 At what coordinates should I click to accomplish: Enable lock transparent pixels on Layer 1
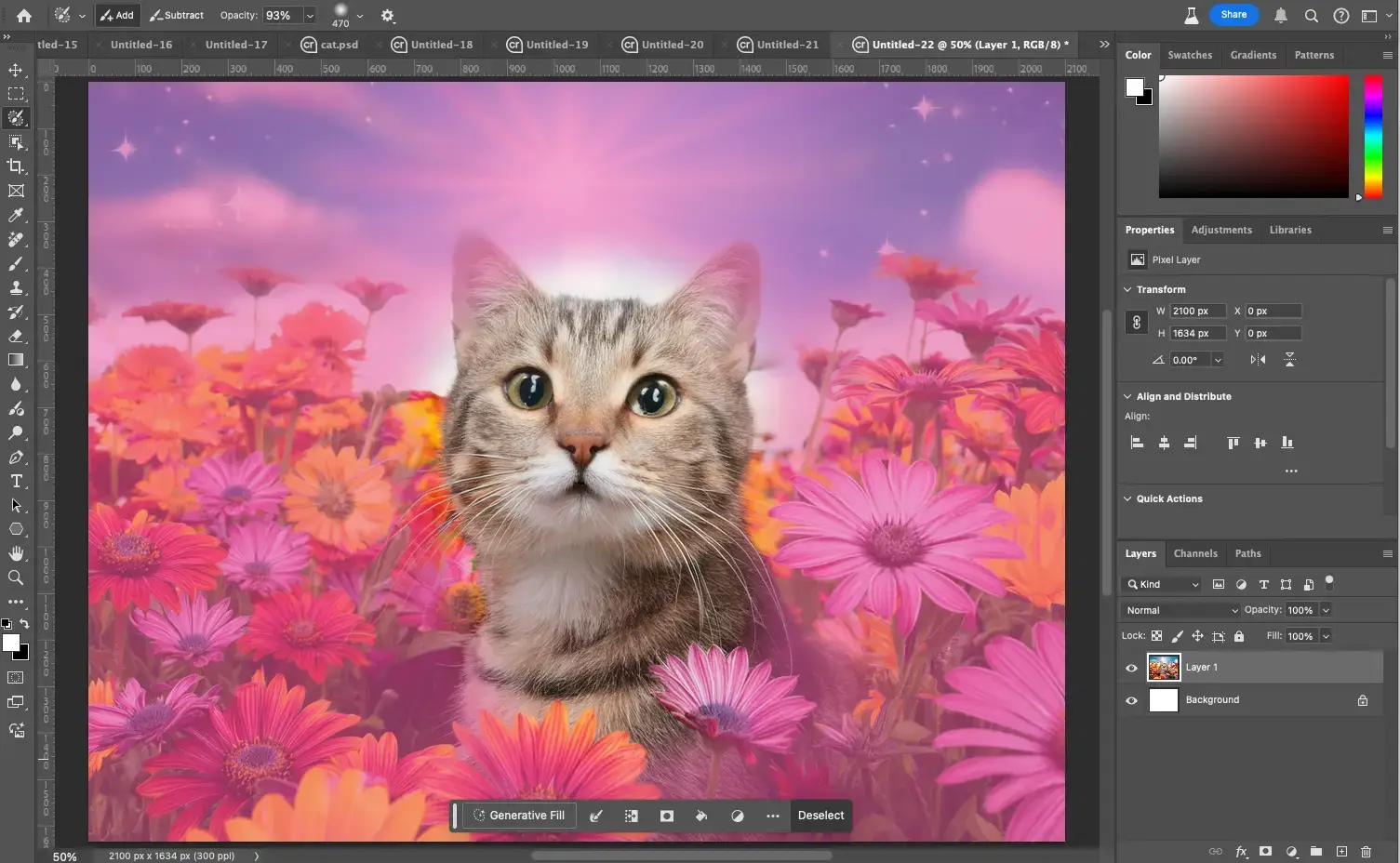[1156, 636]
